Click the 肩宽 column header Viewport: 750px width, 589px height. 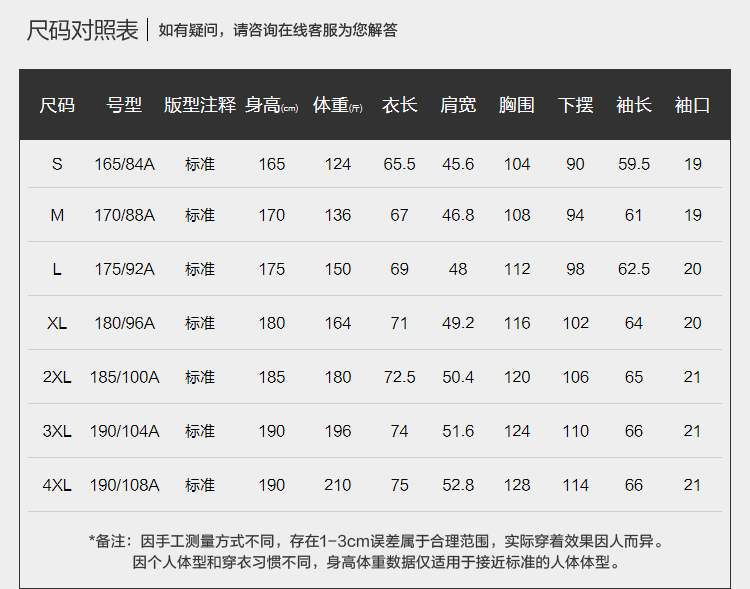pos(458,105)
